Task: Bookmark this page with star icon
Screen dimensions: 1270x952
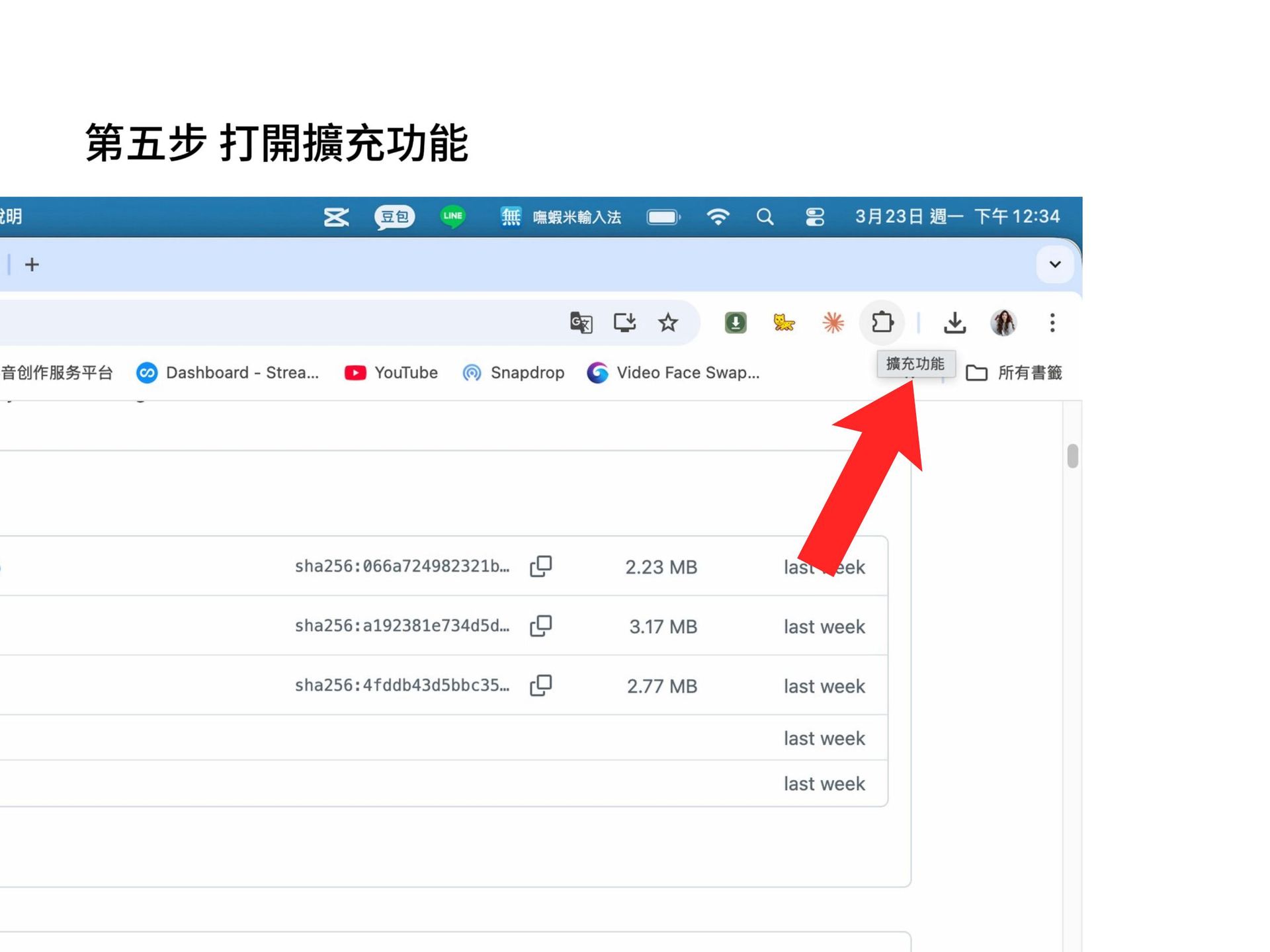Action: pos(668,323)
